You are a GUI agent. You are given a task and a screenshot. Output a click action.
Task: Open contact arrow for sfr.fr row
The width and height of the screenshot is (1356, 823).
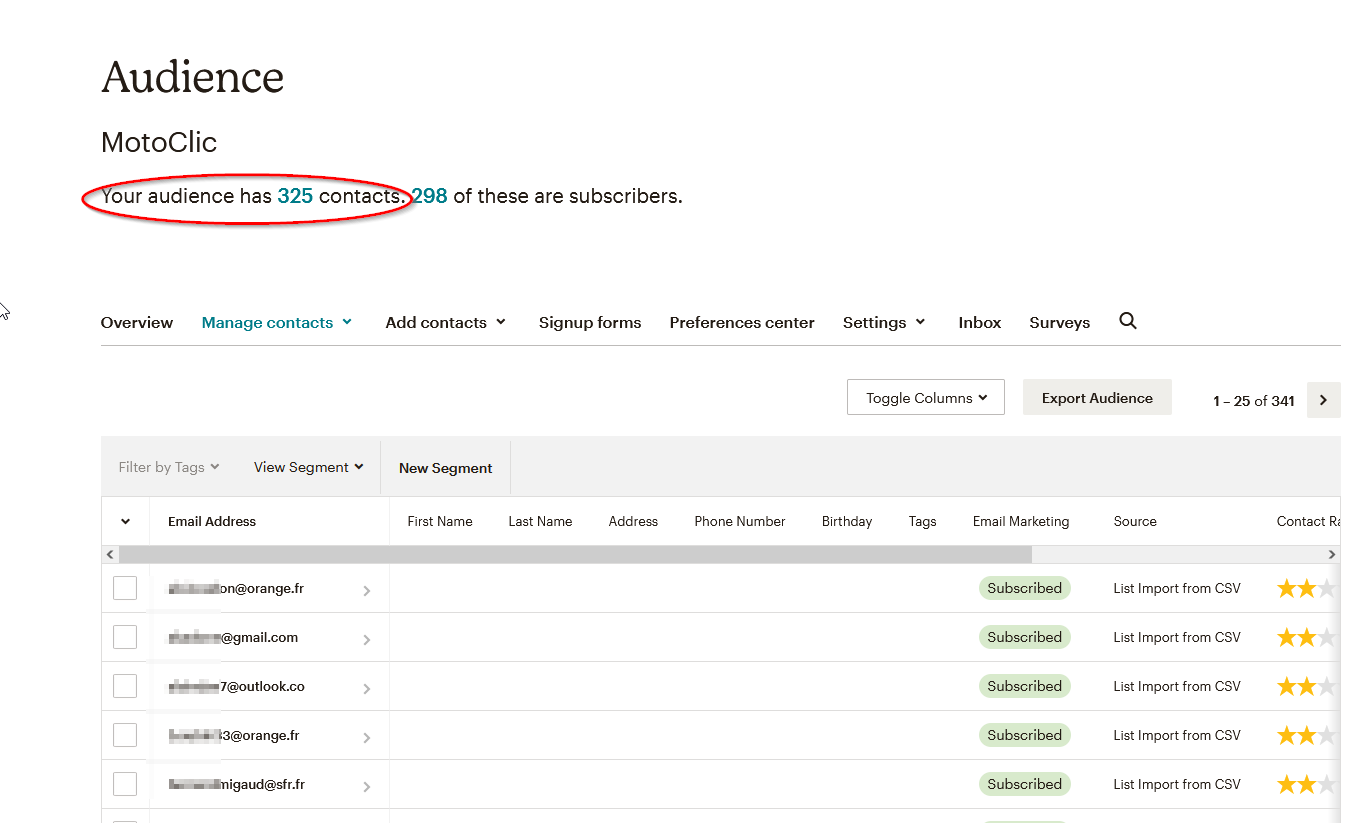[366, 787]
